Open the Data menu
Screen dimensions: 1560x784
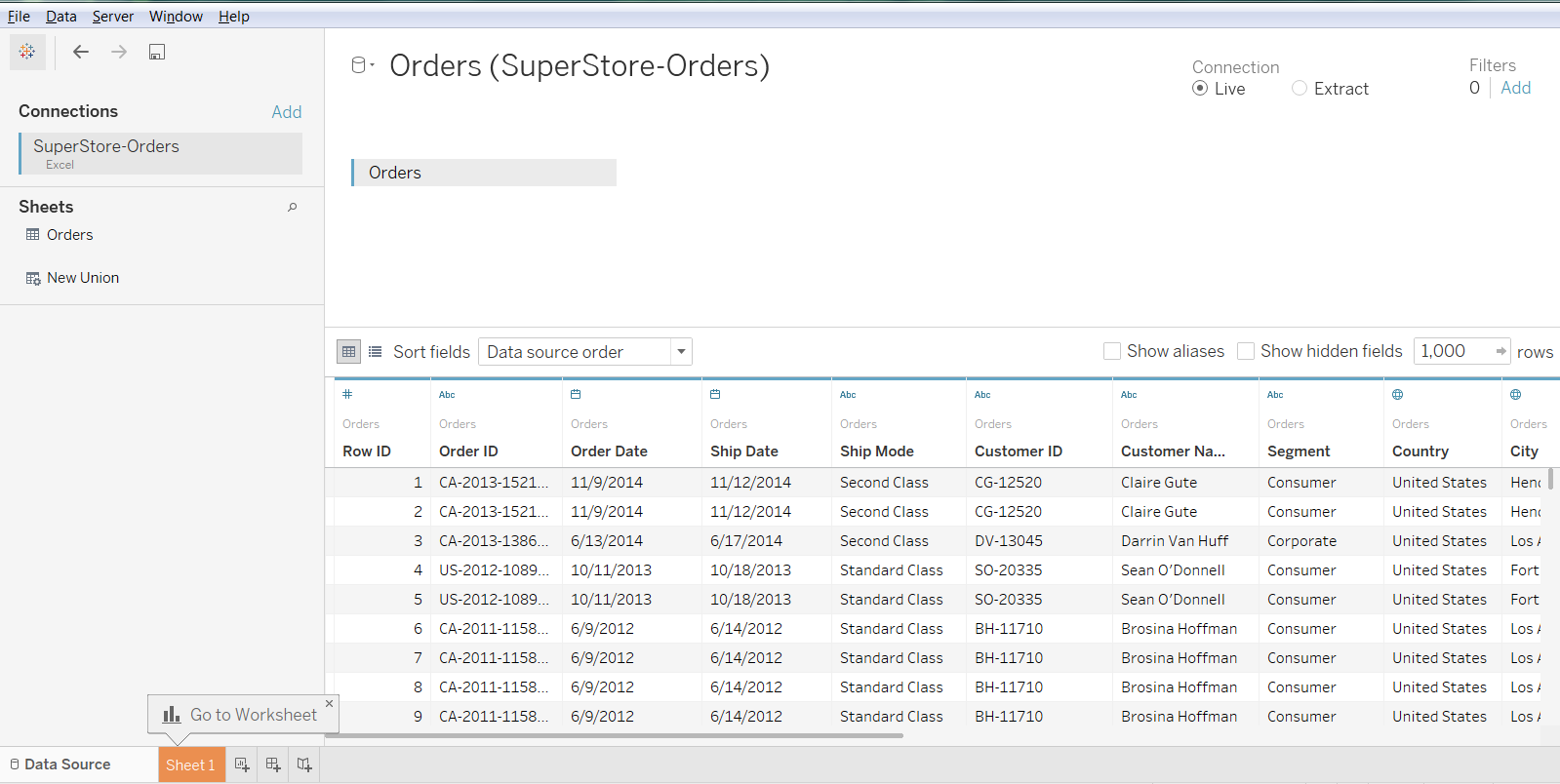(61, 17)
